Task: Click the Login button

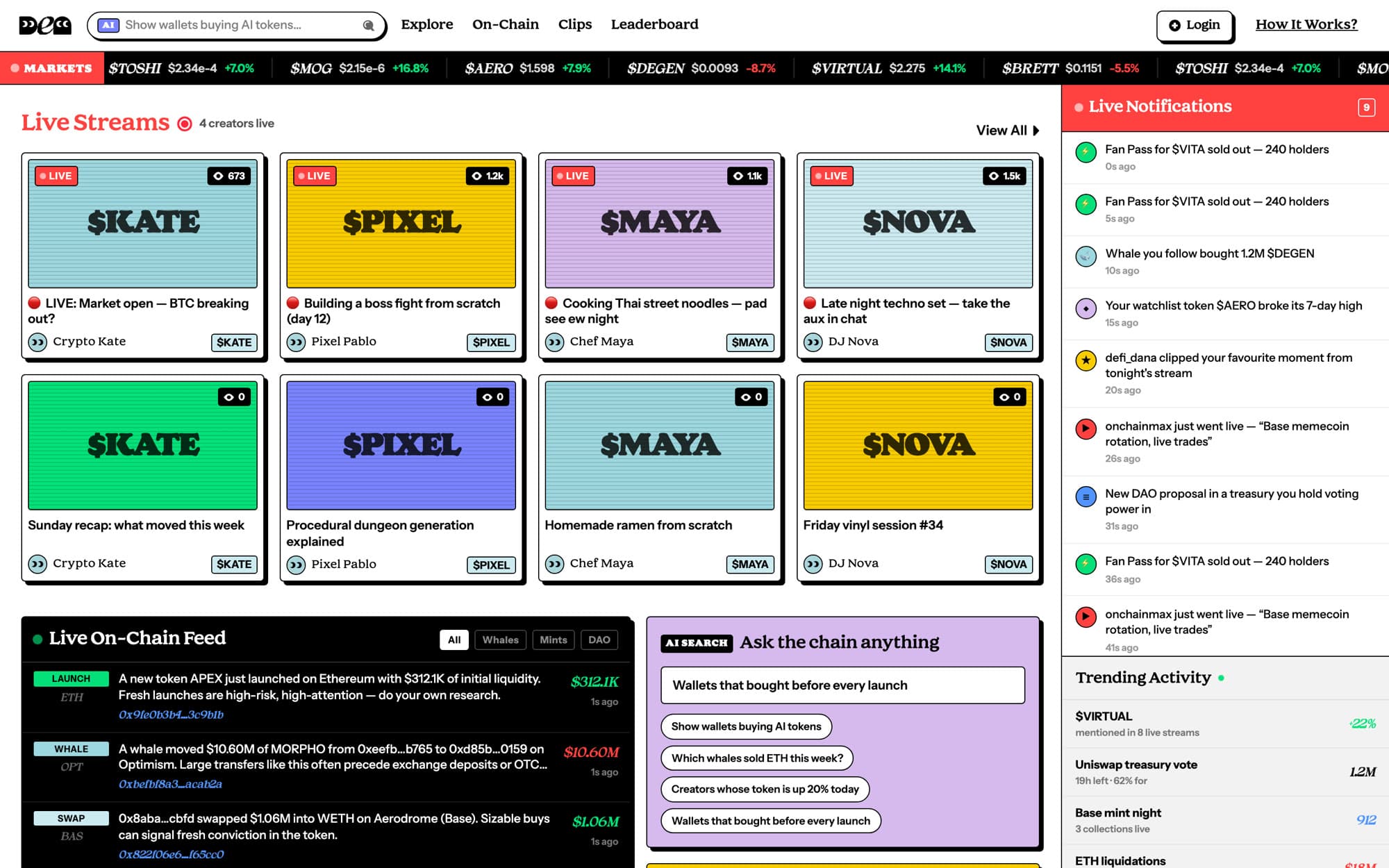Action: (x=1195, y=25)
